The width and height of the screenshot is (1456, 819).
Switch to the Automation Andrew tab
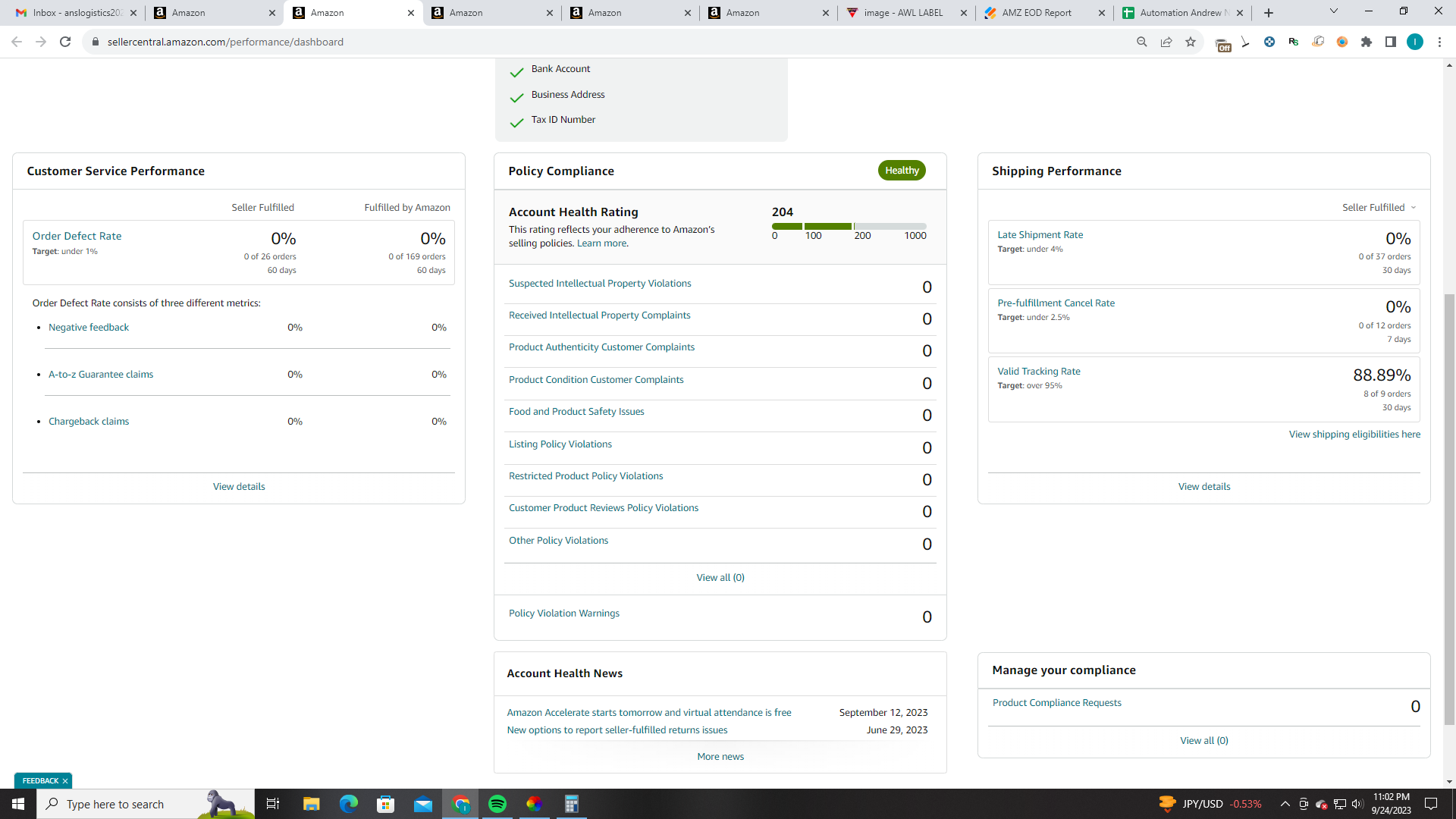click(x=1182, y=13)
